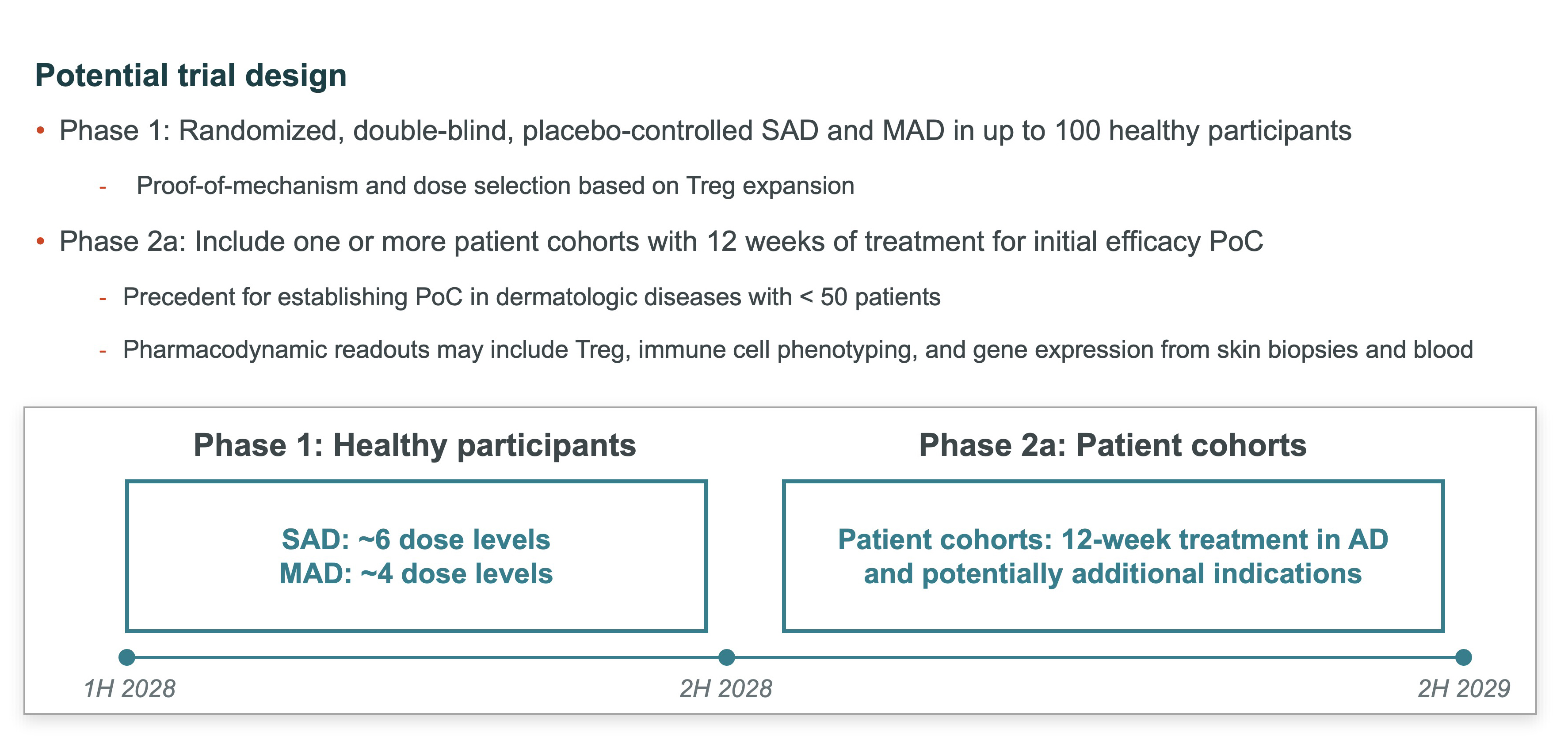Click the Pharmacodynamic readouts sub-bullet text
1568x740 pixels.
click(797, 350)
